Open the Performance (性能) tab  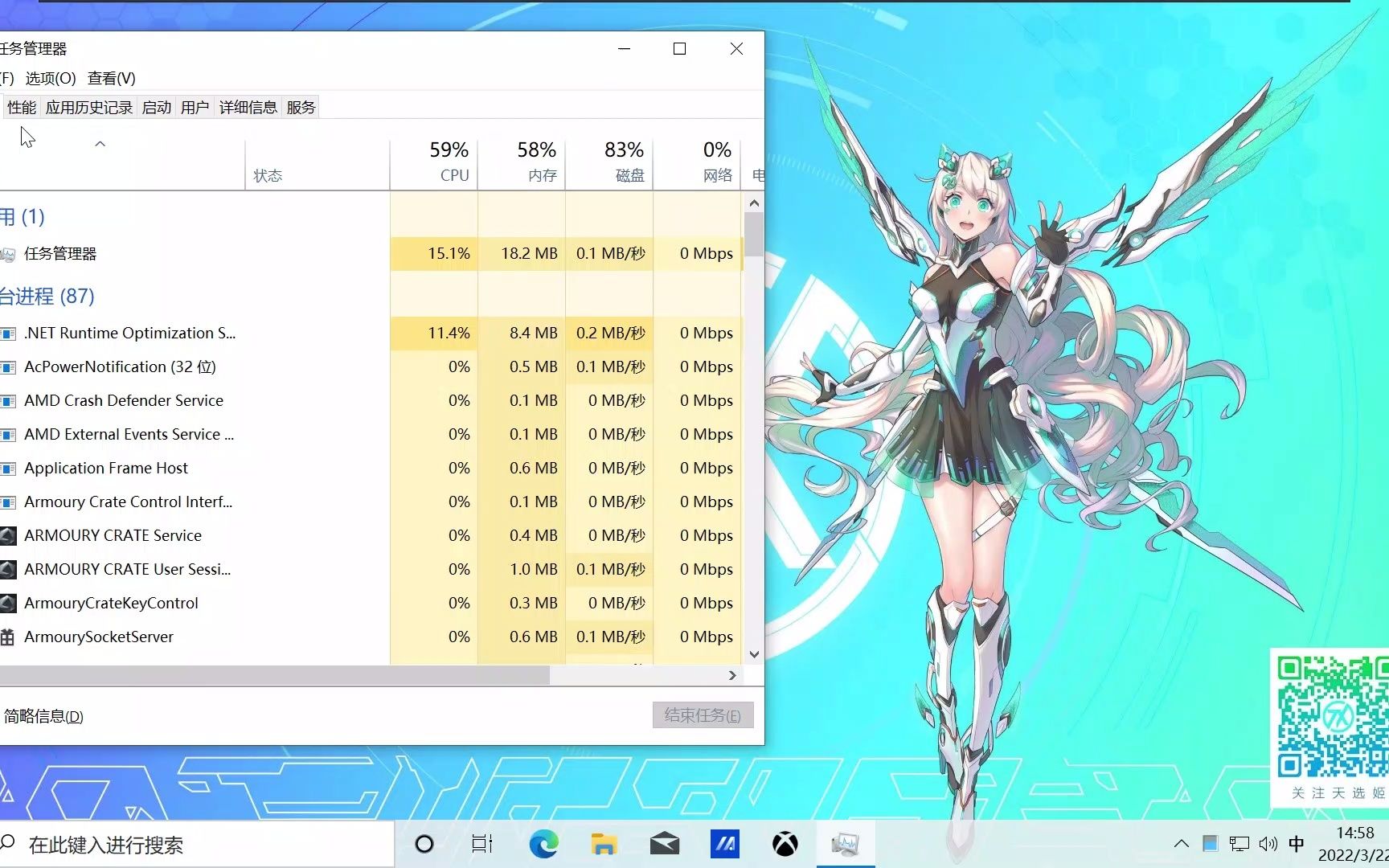click(x=22, y=108)
